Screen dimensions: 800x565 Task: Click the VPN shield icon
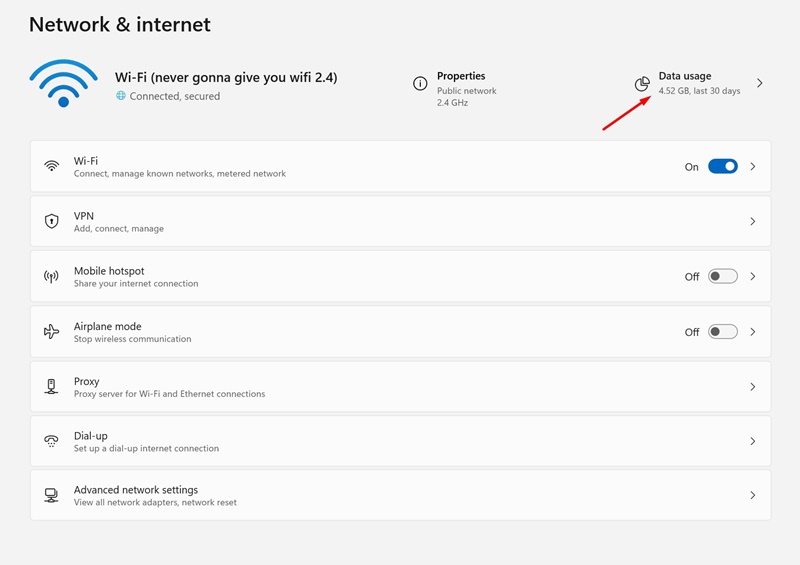coord(51,221)
